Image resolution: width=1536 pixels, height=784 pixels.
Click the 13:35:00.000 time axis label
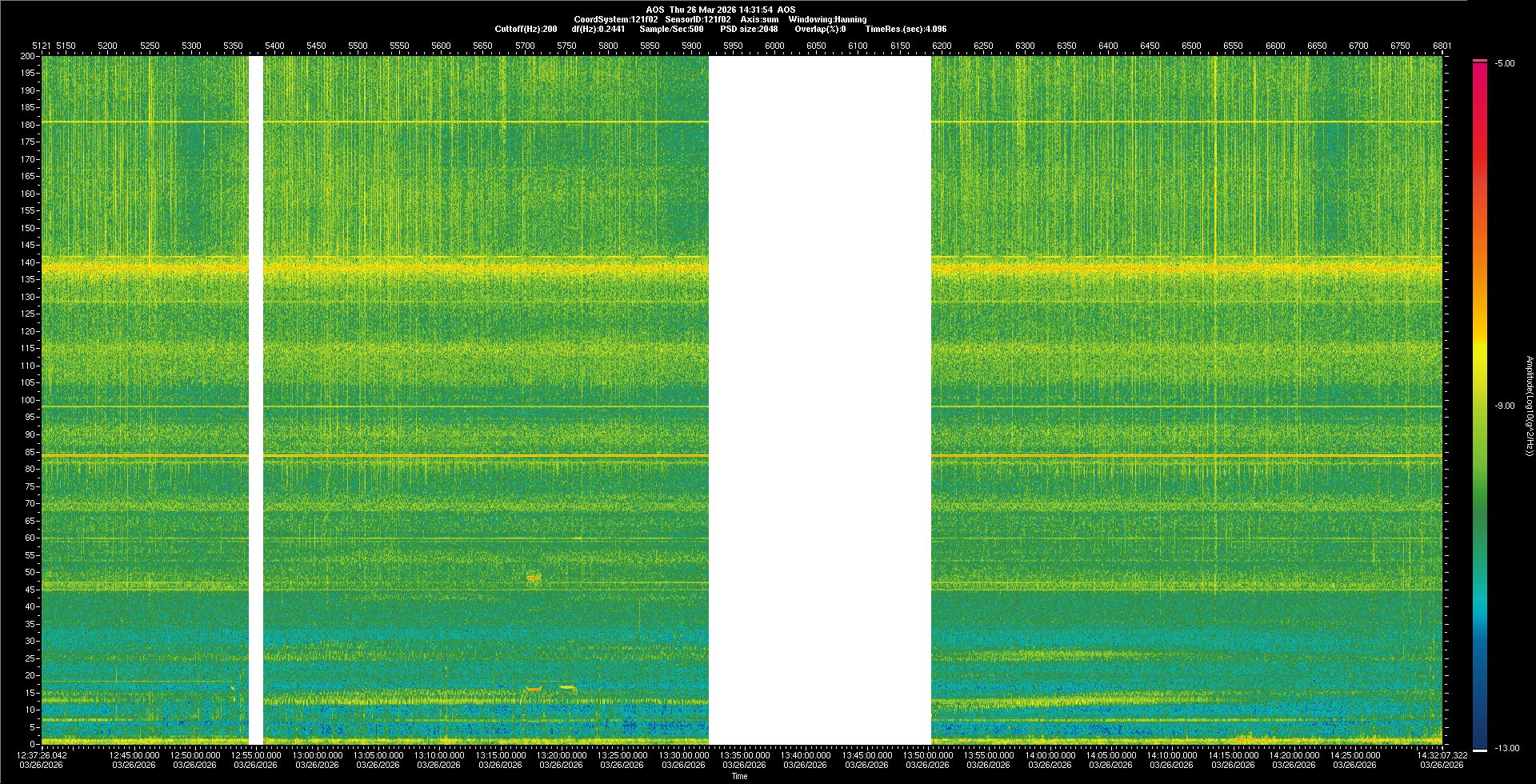point(745,754)
